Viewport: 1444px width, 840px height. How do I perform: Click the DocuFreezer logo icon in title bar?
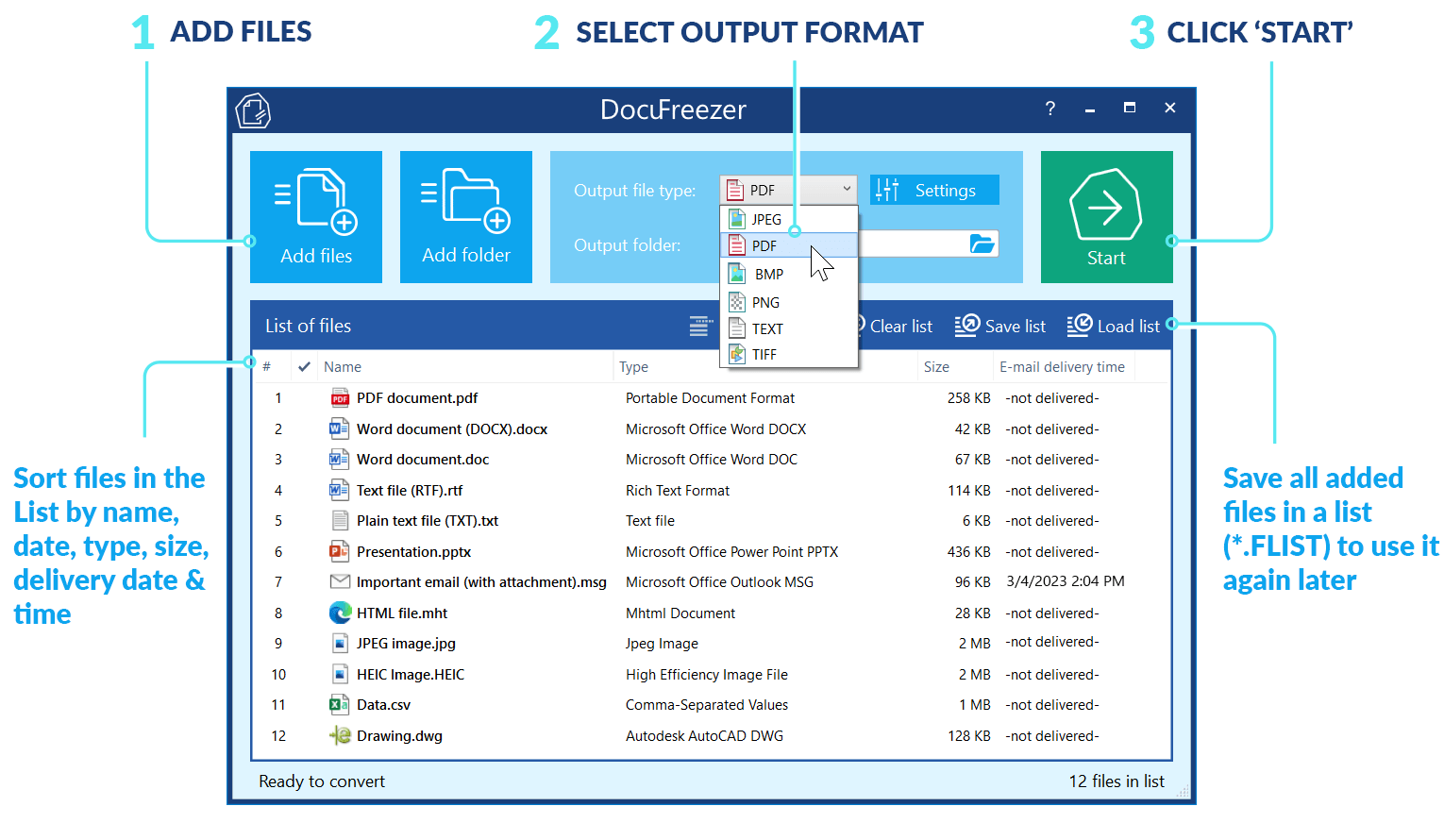point(253,110)
